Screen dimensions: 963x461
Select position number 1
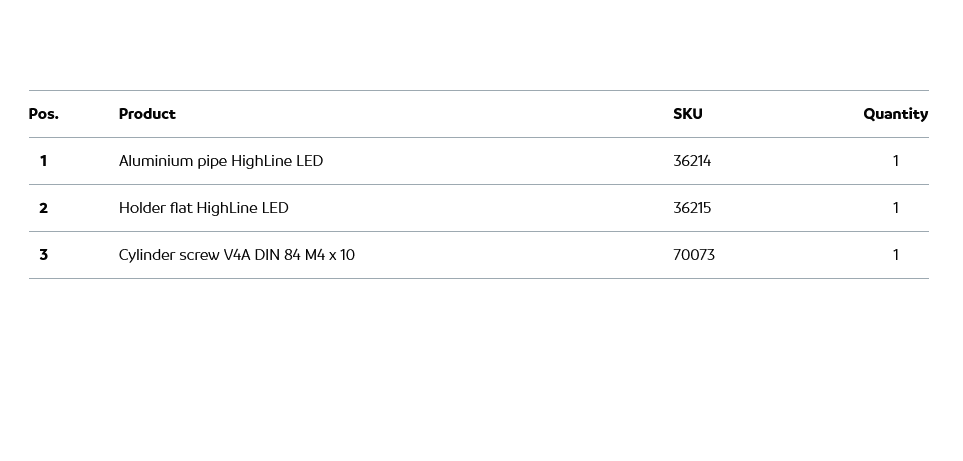tap(43, 161)
